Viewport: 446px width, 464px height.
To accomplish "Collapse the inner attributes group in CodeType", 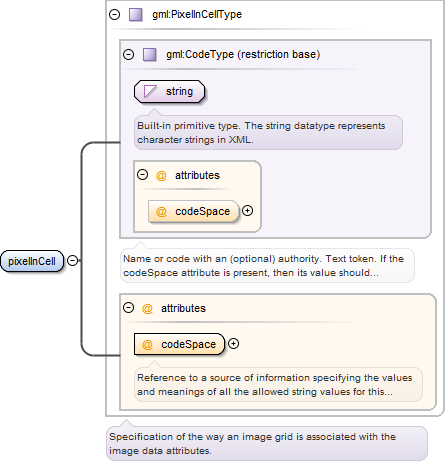I will coord(142,175).
